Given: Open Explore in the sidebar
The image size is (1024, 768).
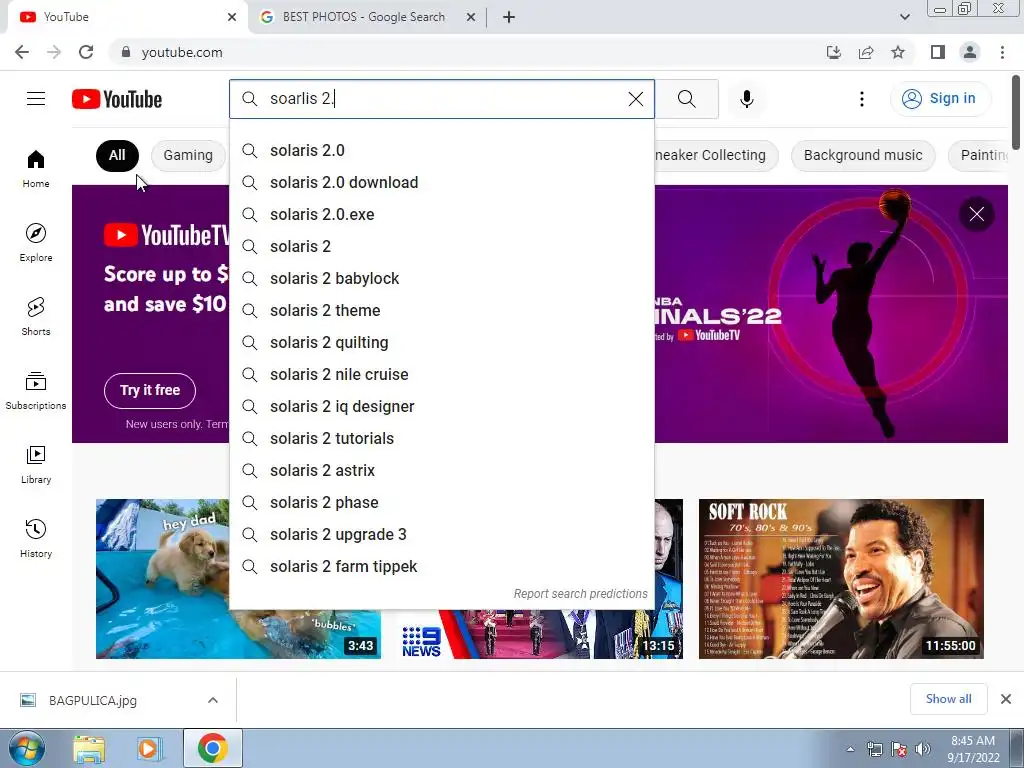Looking at the screenshot, I should (x=36, y=242).
